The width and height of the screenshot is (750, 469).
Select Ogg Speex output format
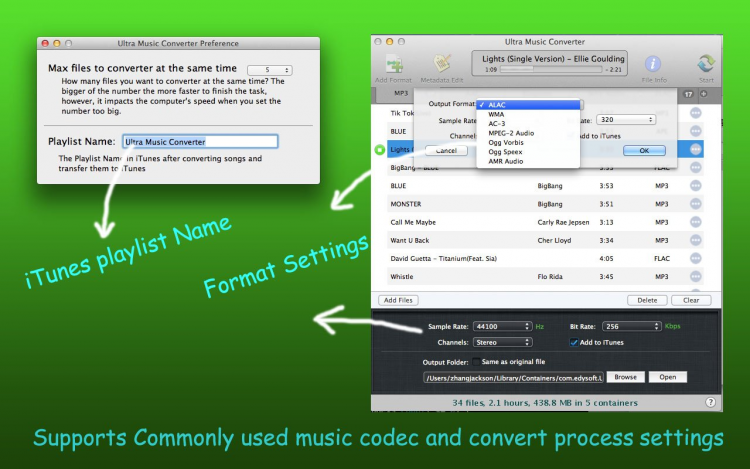click(x=529, y=152)
